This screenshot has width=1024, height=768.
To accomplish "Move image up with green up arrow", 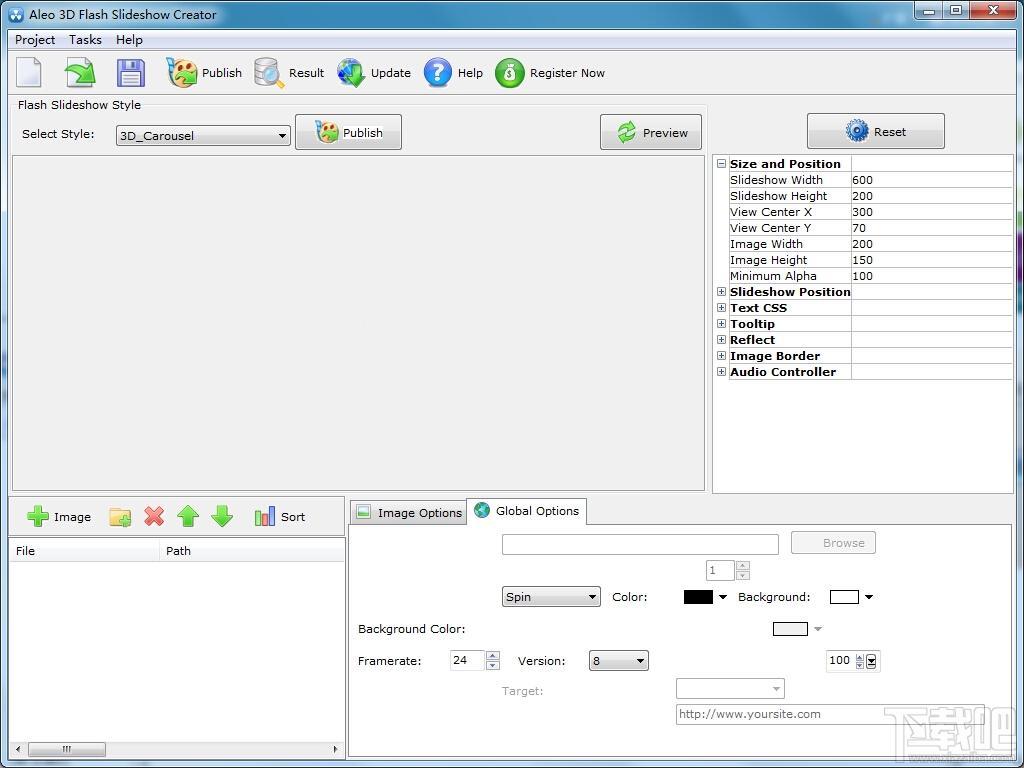I will point(188,517).
